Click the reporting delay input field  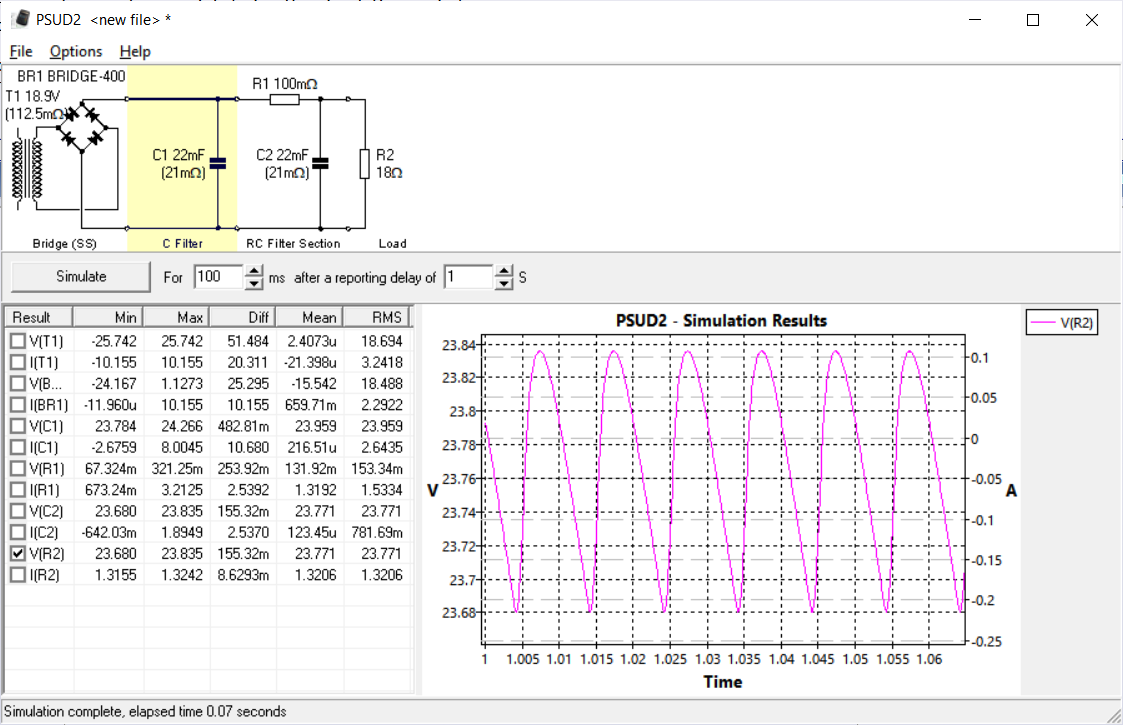(468, 277)
